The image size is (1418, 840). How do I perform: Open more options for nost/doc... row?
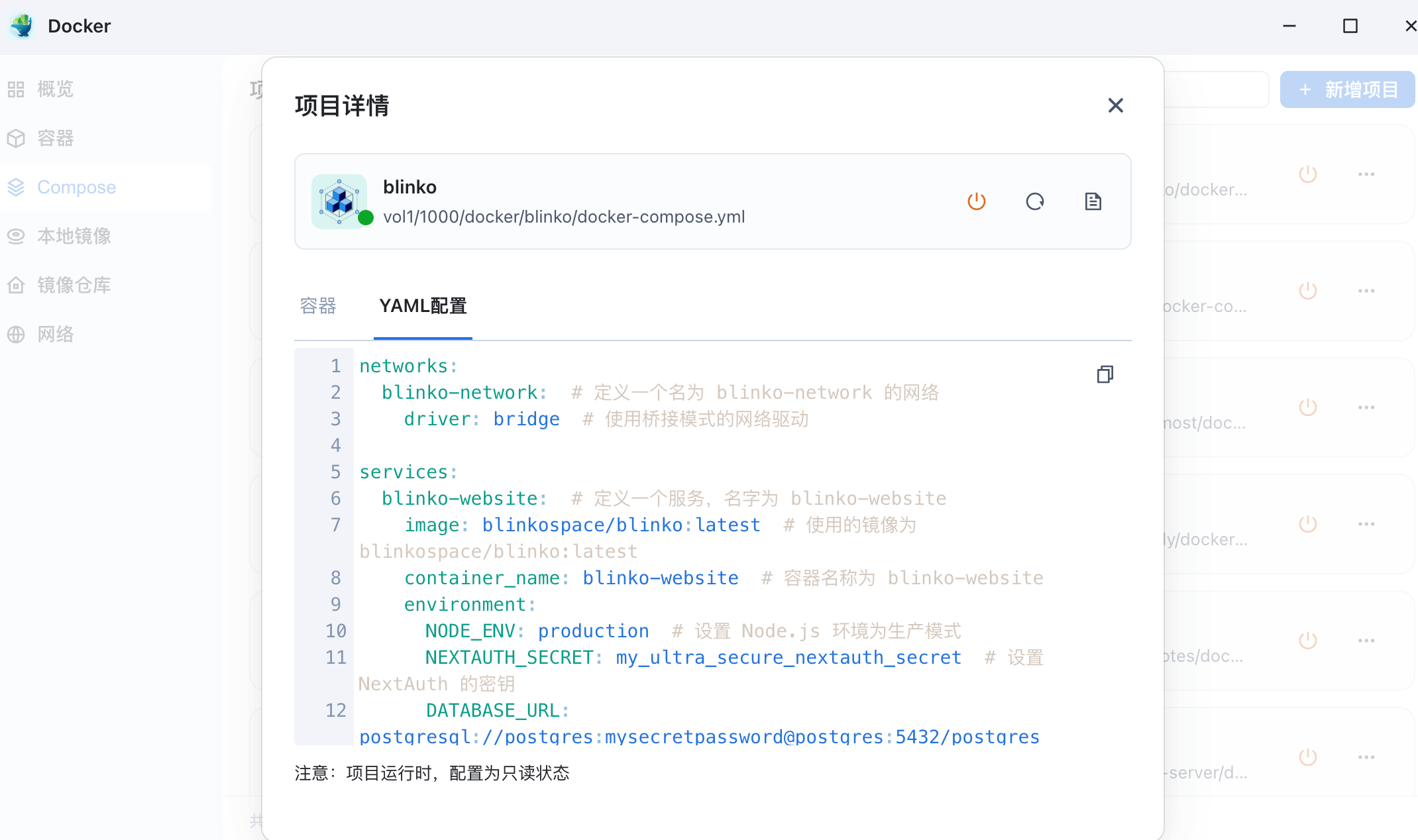(1366, 407)
